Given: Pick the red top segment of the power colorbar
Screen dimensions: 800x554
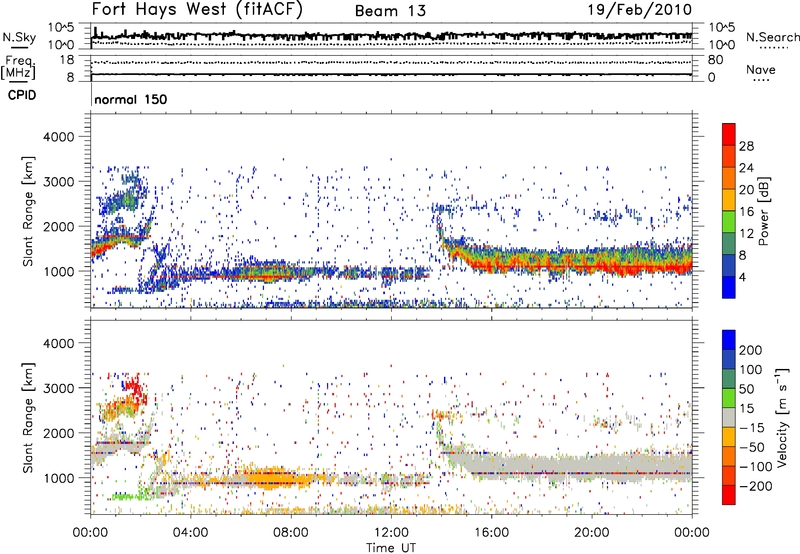Looking at the screenshot, I should [729, 135].
